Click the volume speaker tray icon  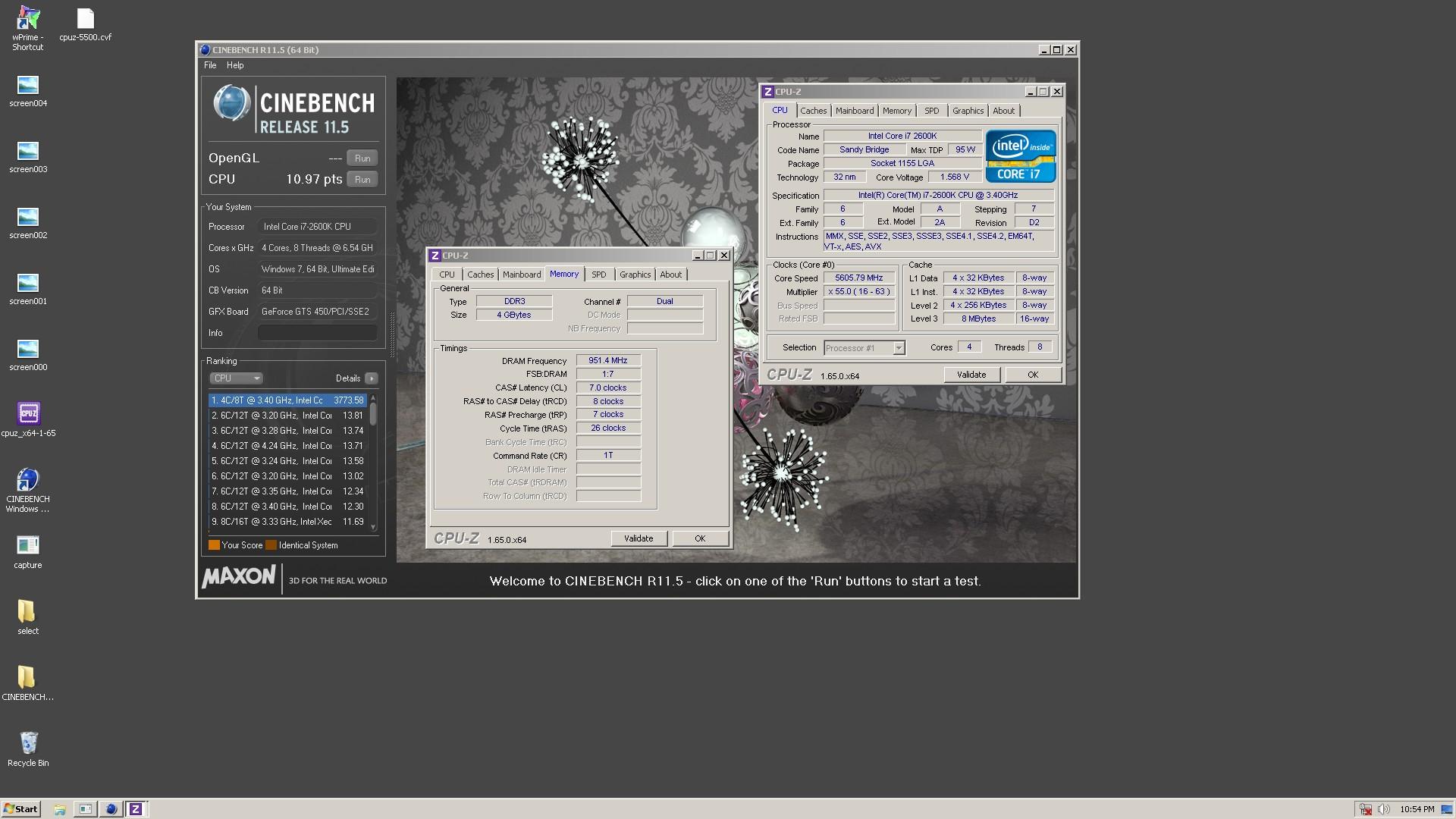(1383, 809)
